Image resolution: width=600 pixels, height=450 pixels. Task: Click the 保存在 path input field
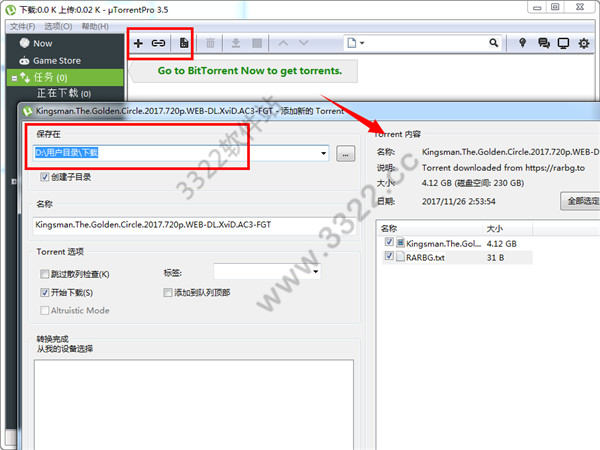click(x=181, y=153)
